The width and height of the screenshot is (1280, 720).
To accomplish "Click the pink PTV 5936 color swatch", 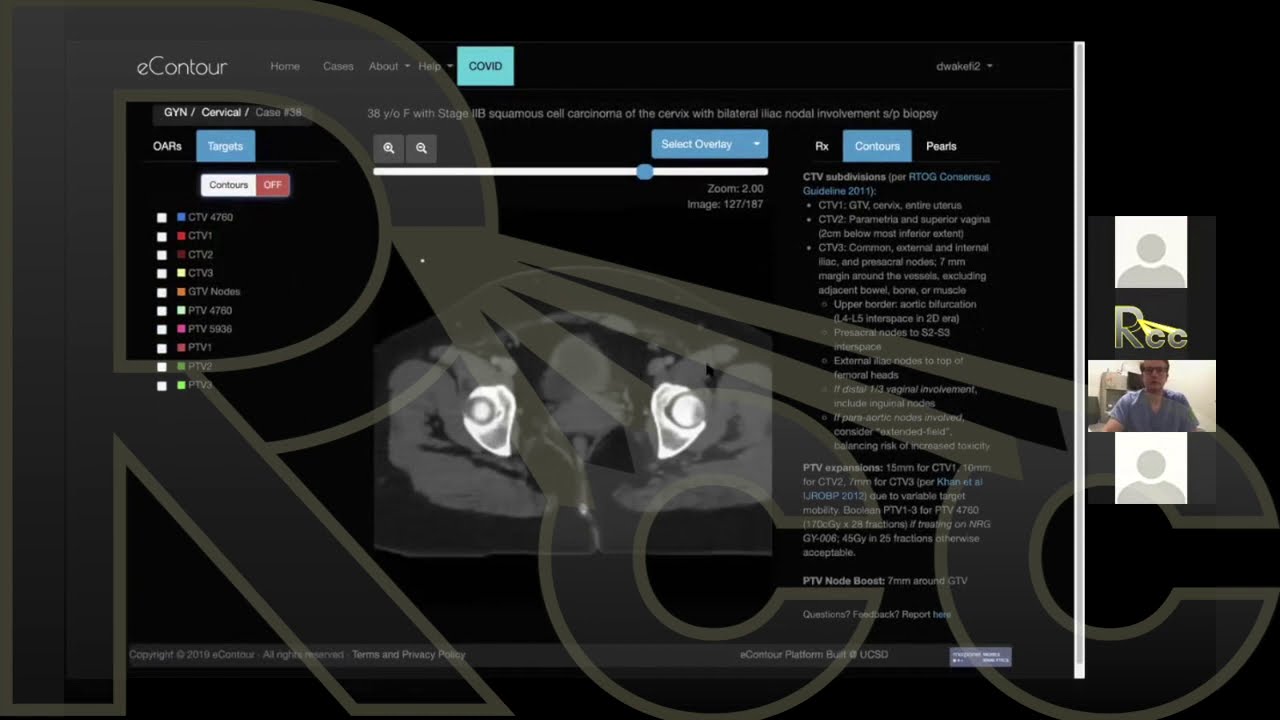I will (181, 329).
